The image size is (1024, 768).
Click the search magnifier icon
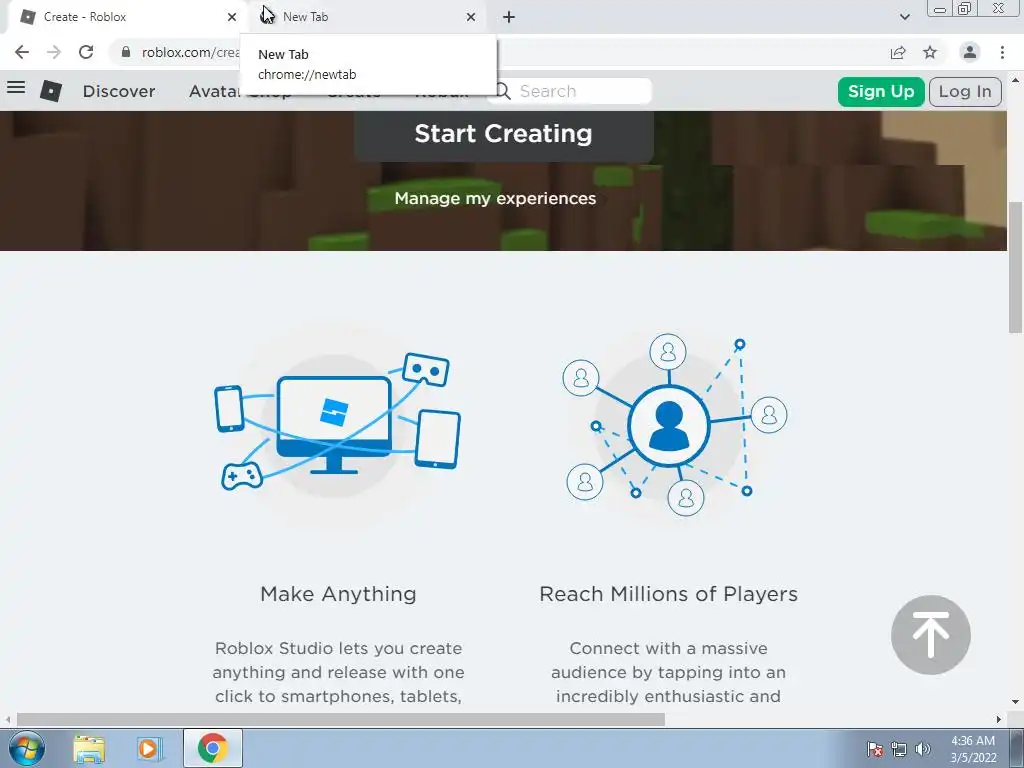[x=502, y=91]
